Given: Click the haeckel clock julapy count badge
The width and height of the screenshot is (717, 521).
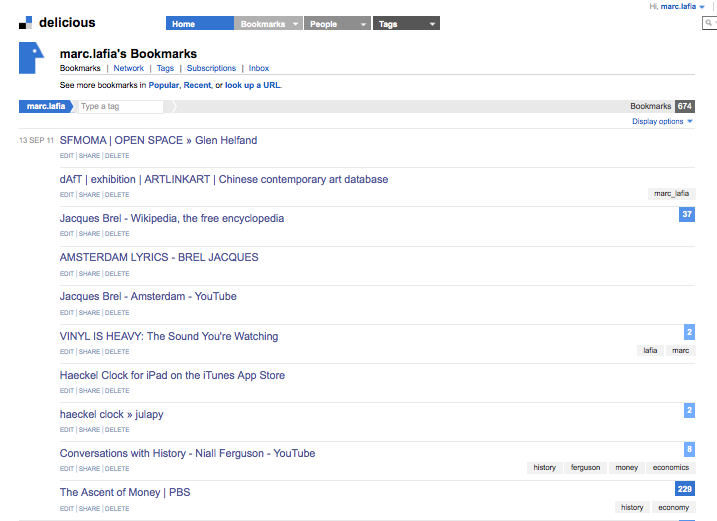Looking at the screenshot, I should click(689, 410).
